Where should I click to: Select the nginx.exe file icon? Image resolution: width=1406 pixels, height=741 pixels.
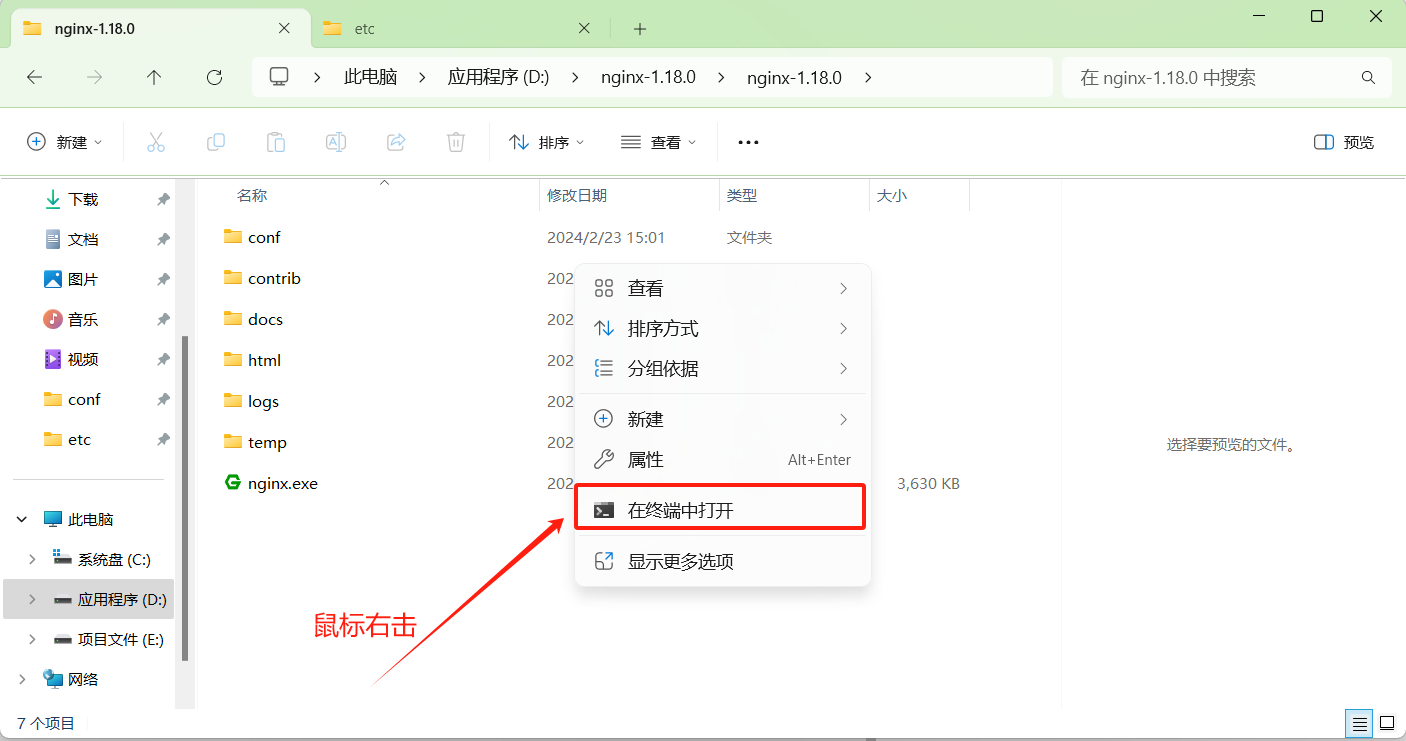coord(233,483)
